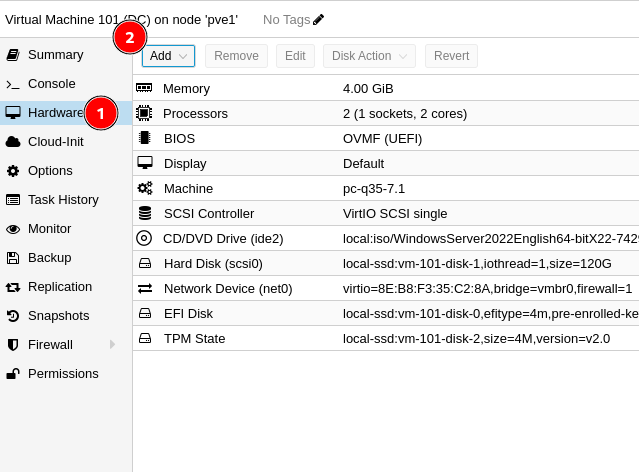The width and height of the screenshot is (639, 472).
Task: Select the CD/DVD Drive (ide2) label
Action: click(223, 238)
